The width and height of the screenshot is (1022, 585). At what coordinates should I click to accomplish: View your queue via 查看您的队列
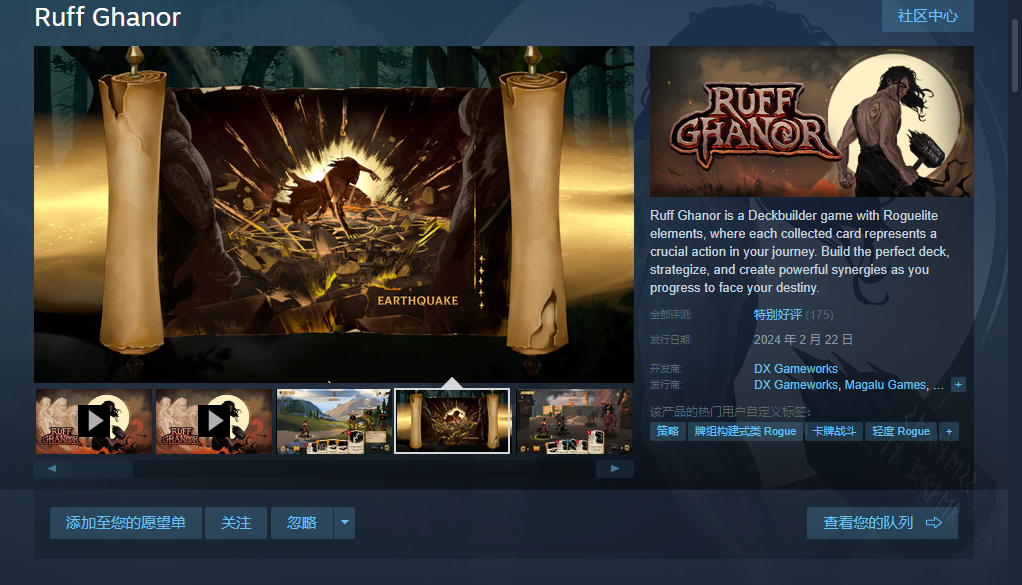pyautogui.click(x=882, y=523)
